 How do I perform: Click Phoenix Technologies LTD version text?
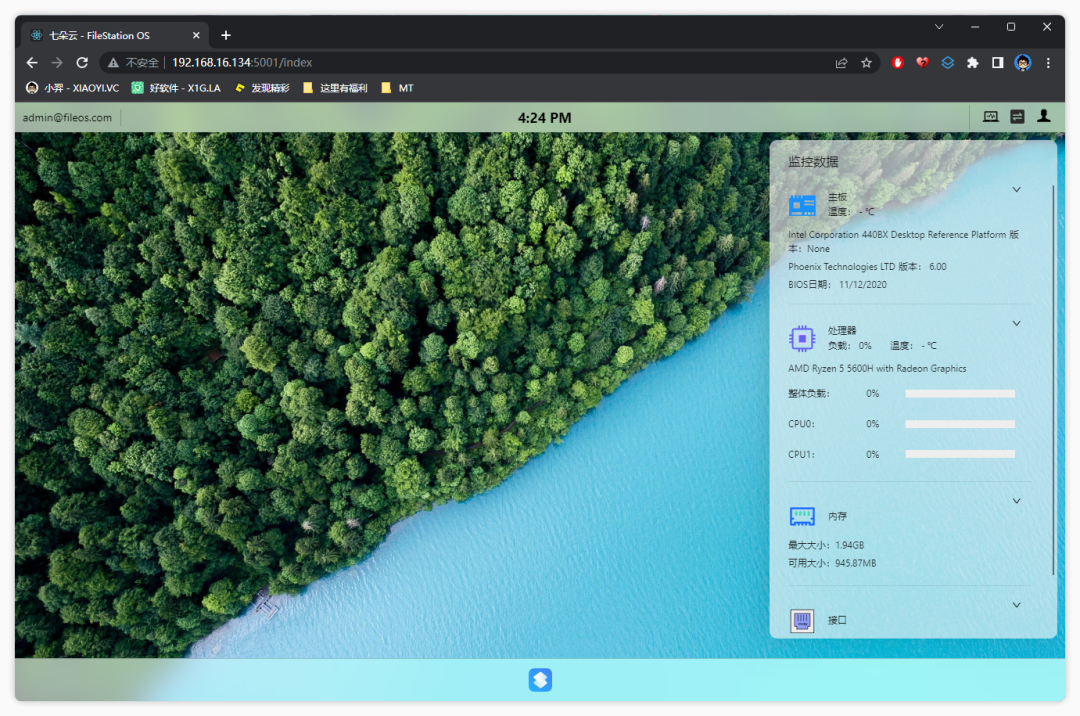[867, 266]
